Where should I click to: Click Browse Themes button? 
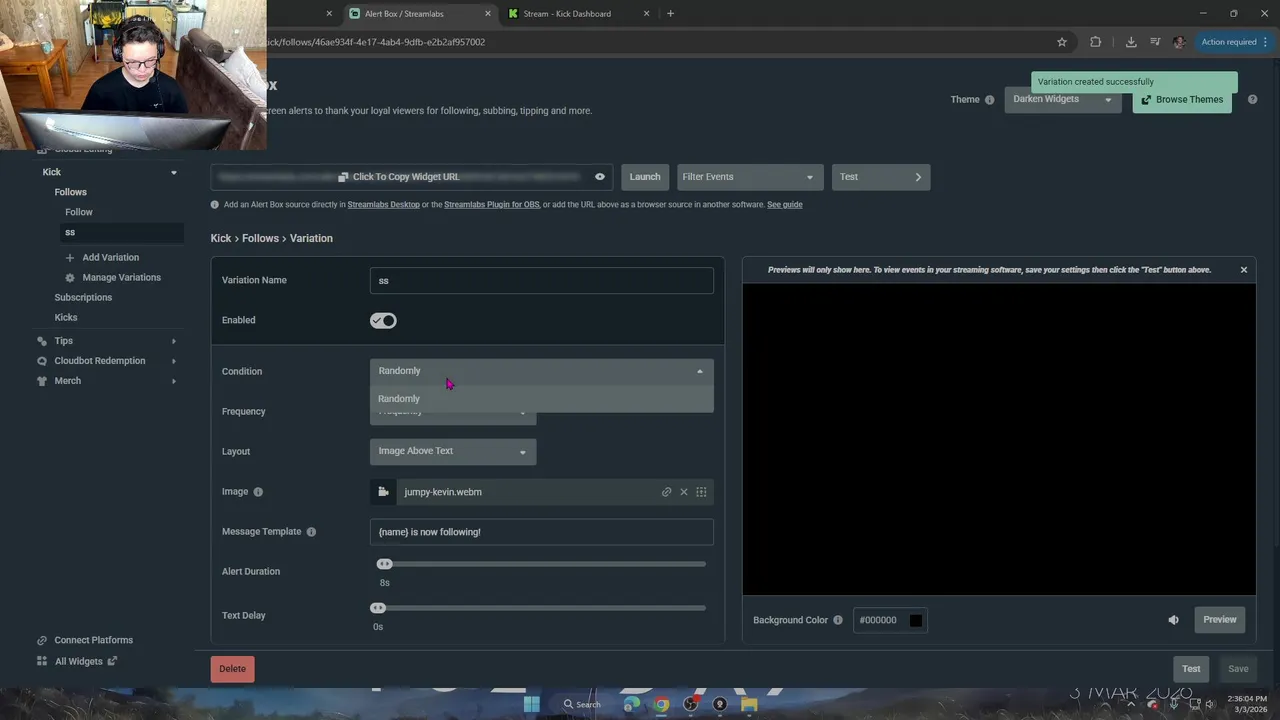[x=1182, y=100]
